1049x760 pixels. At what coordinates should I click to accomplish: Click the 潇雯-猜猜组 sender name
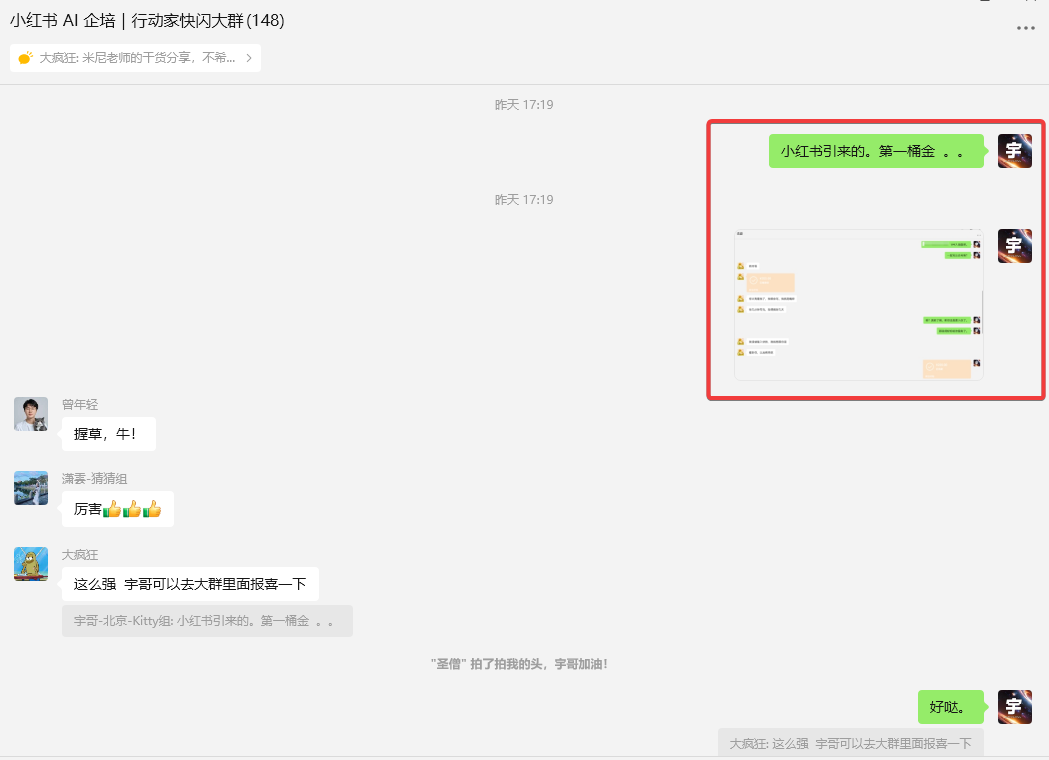tap(94, 478)
